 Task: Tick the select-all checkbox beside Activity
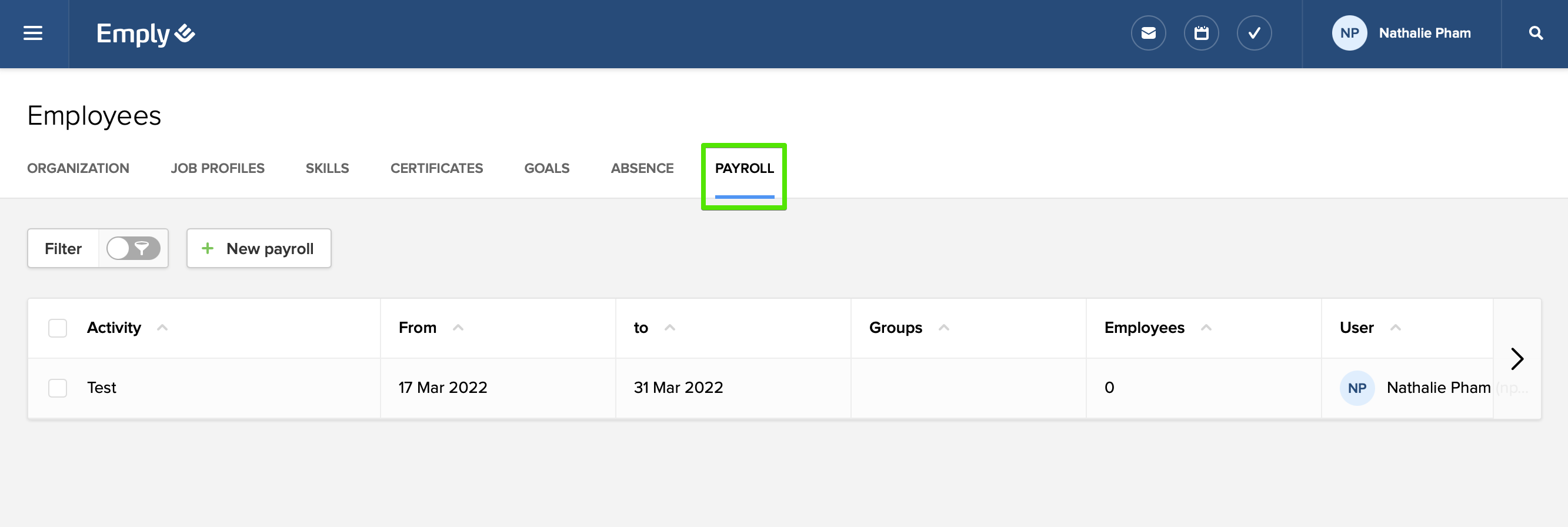point(58,328)
